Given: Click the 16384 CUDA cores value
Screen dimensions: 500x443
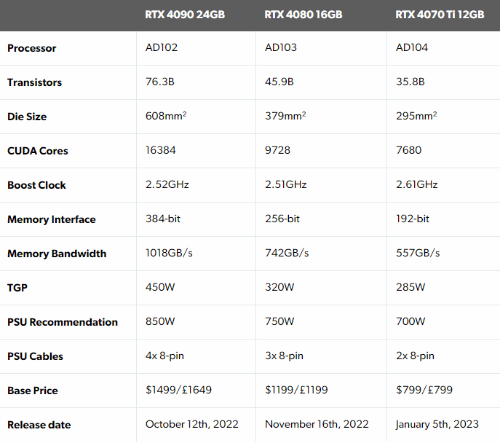Looking at the screenshot, I should (160, 150).
